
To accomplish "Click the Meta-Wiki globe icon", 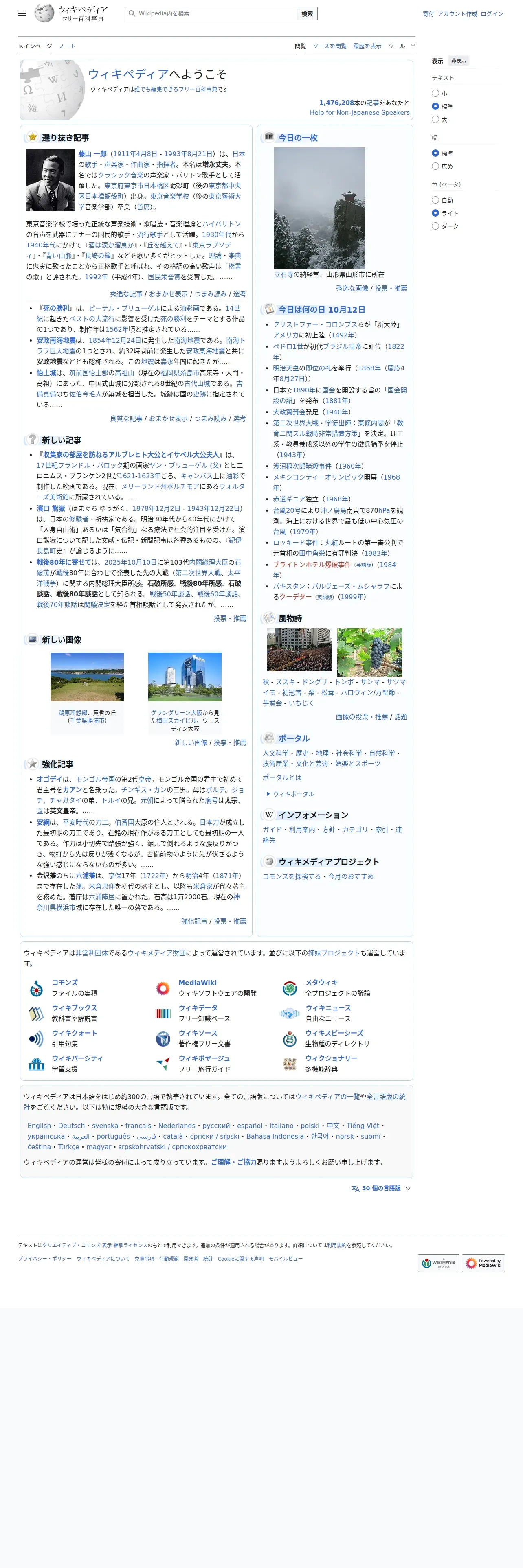I will [x=290, y=988].
